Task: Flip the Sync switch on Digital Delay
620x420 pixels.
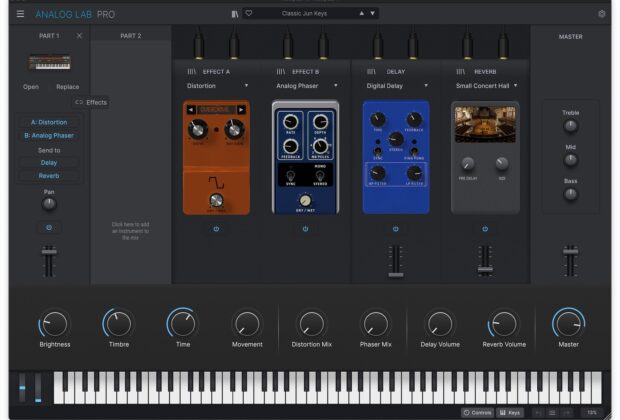Action: (x=378, y=151)
